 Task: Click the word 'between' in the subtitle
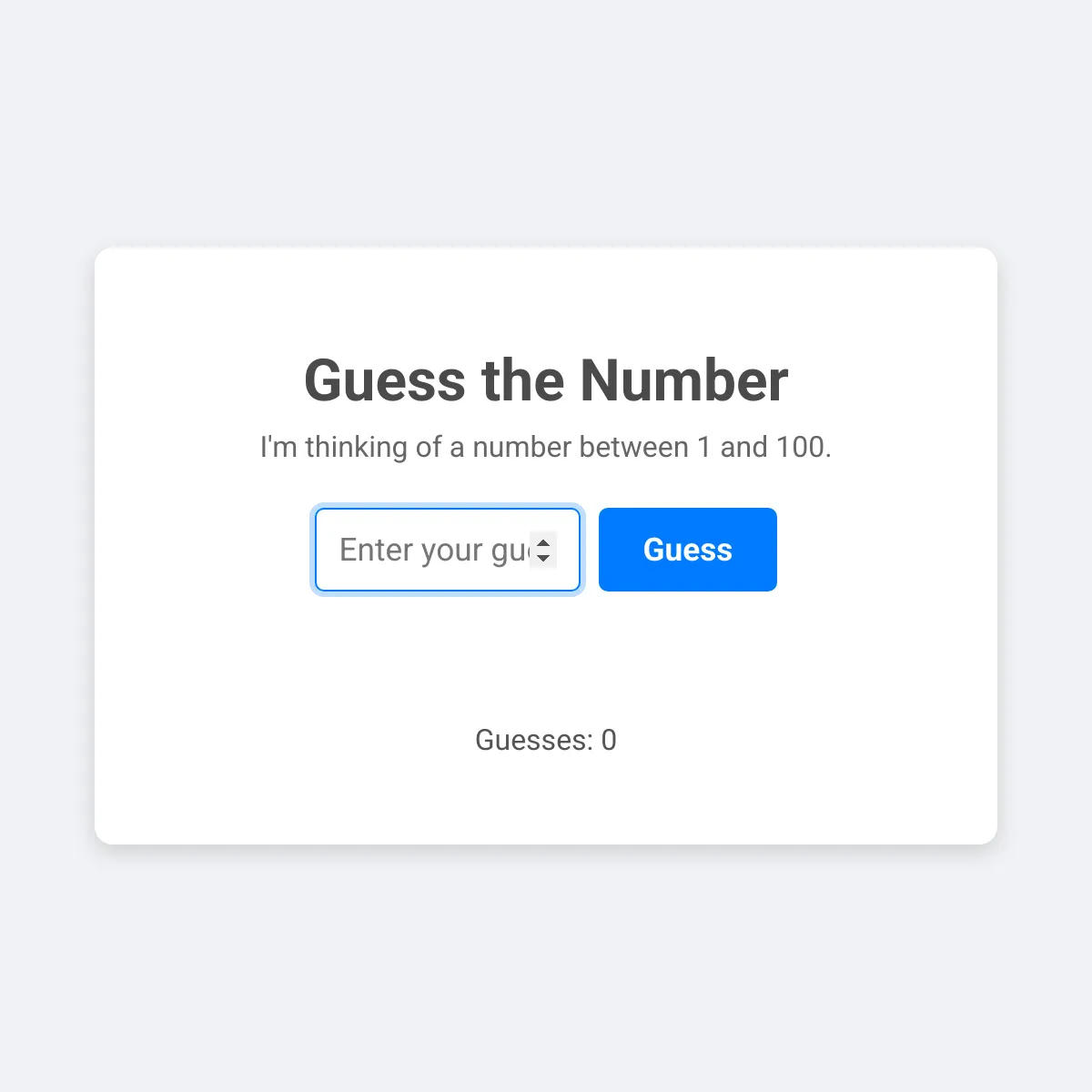(x=633, y=447)
